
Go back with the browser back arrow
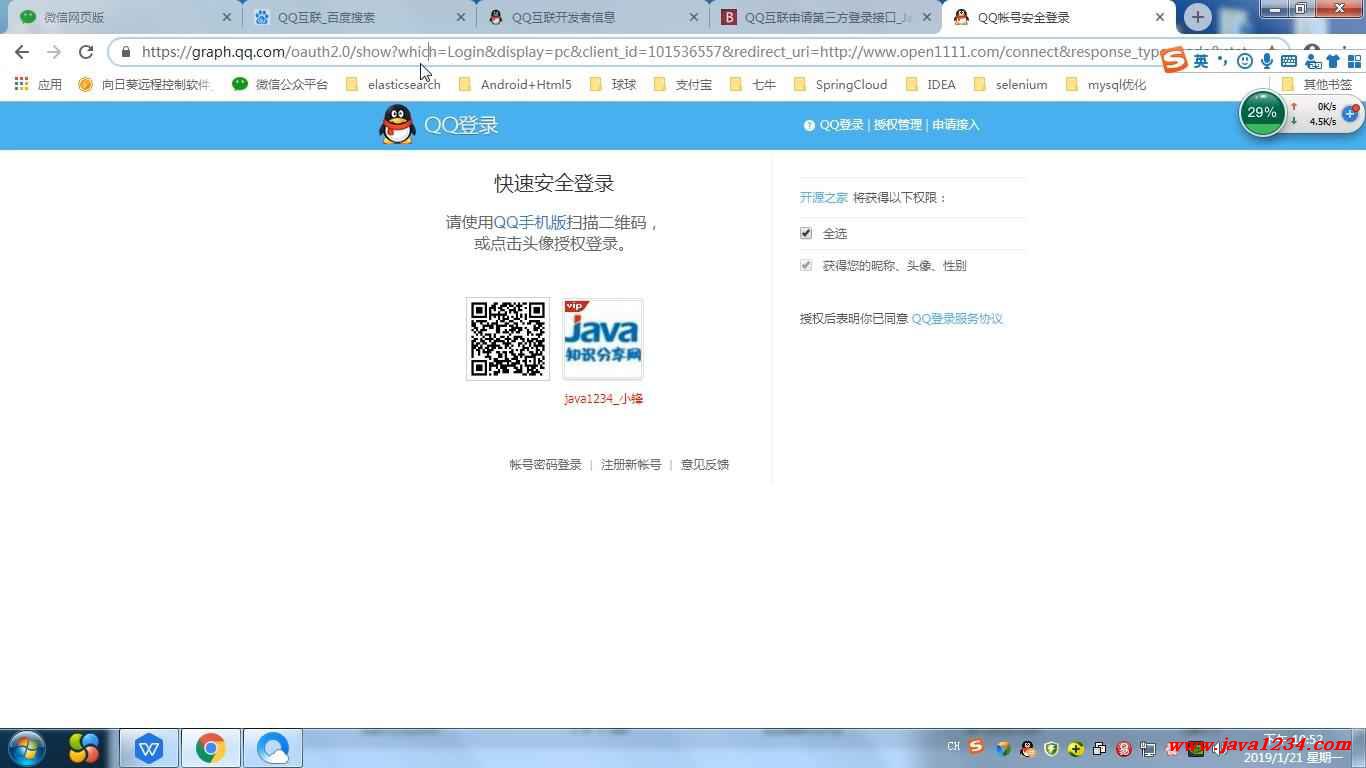22,52
